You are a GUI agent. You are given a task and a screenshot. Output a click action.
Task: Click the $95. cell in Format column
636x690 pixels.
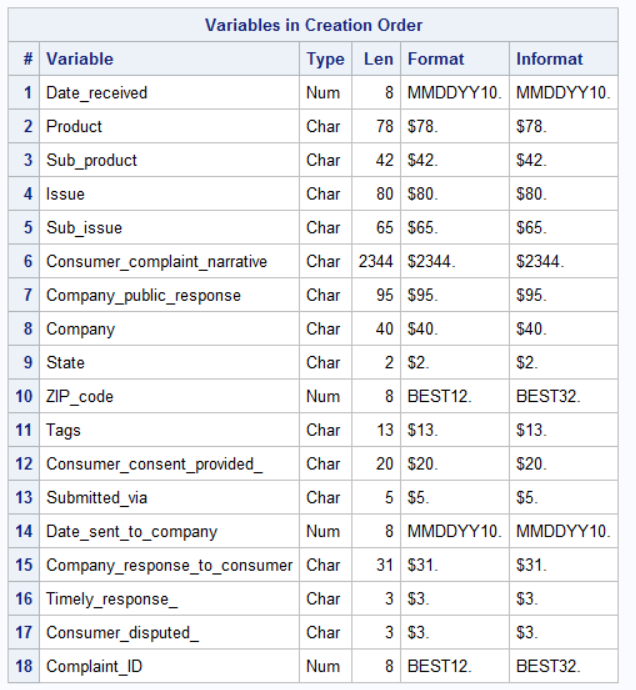pos(423,295)
